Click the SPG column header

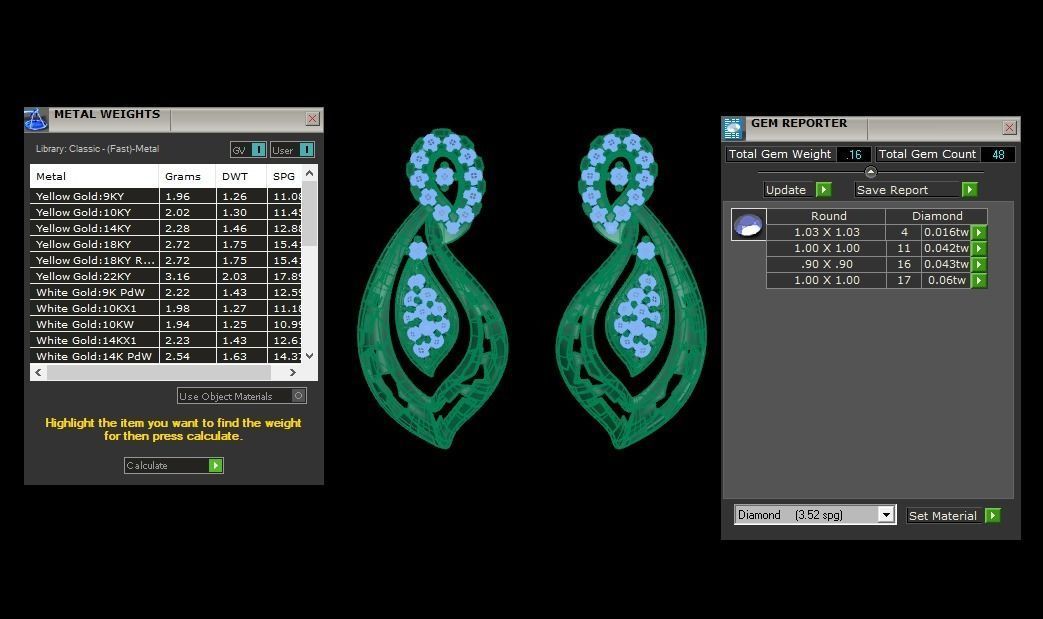[284, 176]
